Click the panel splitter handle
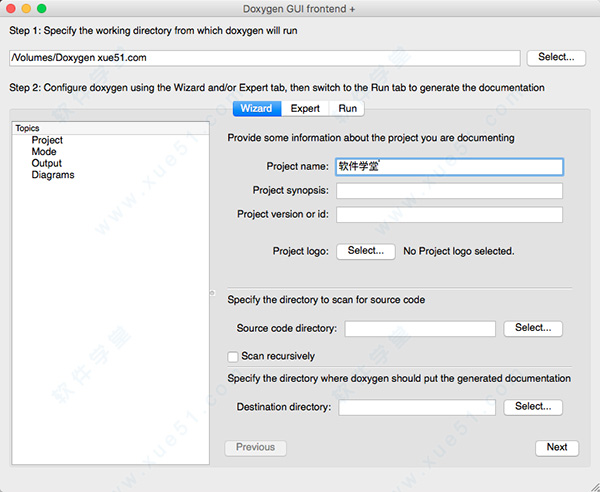Image resolution: width=600 pixels, height=492 pixels. pos(212,293)
